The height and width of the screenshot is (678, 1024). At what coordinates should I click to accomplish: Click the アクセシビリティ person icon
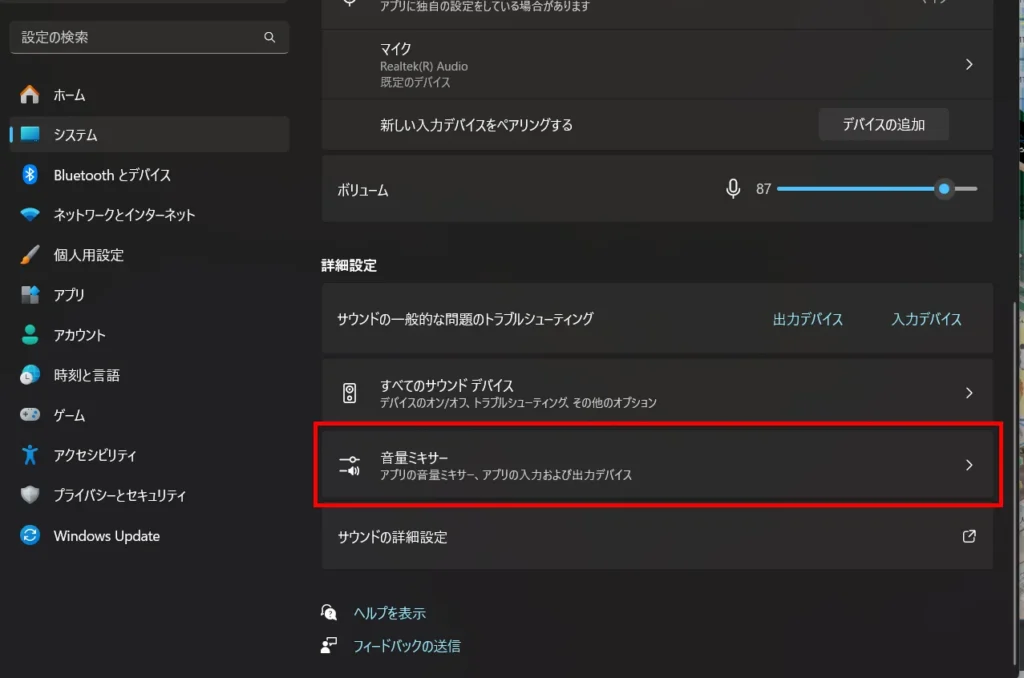(30, 455)
